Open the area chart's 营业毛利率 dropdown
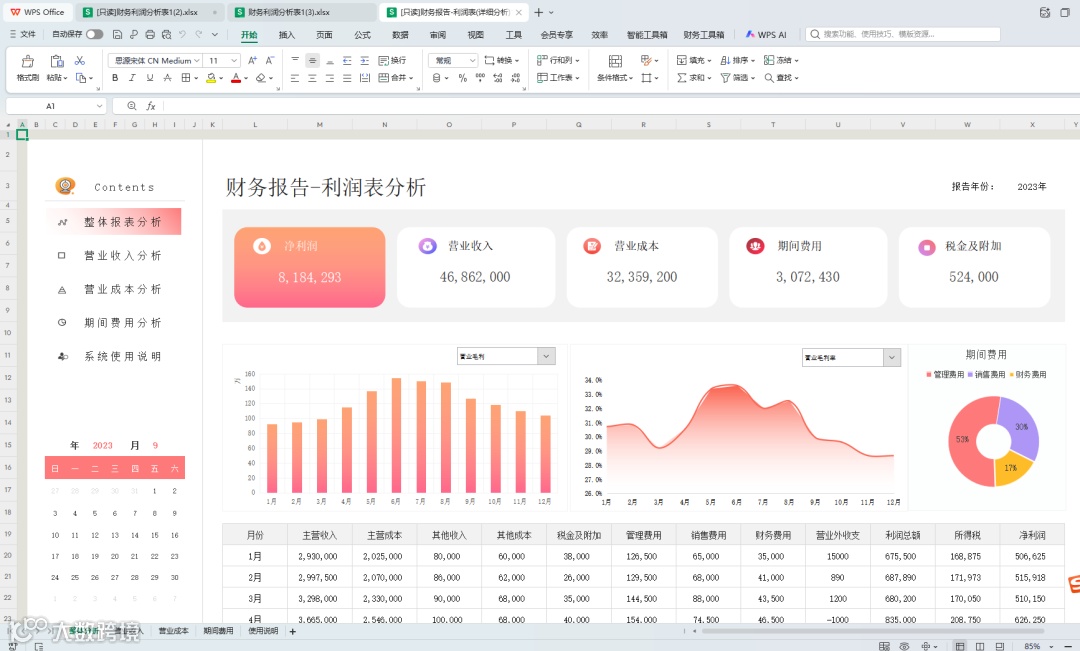Viewport: 1080px width, 651px height. pyautogui.click(x=892, y=358)
